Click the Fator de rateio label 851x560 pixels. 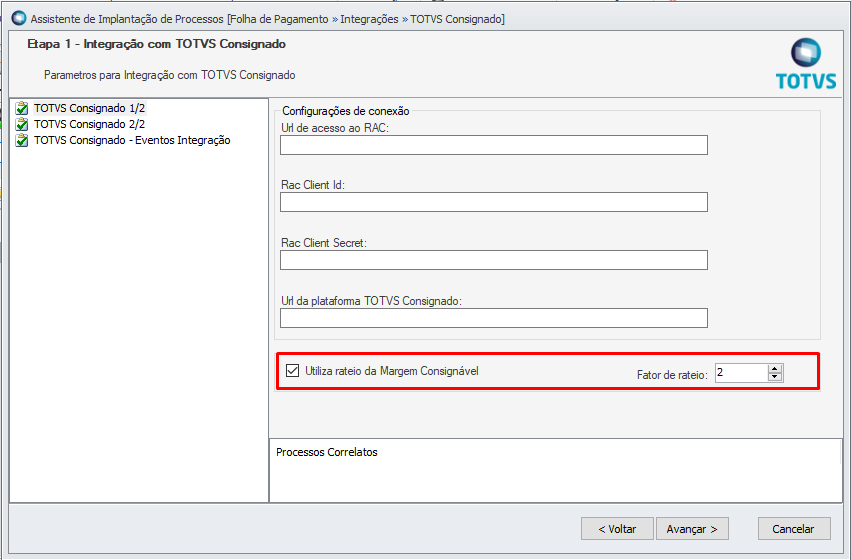[672, 375]
